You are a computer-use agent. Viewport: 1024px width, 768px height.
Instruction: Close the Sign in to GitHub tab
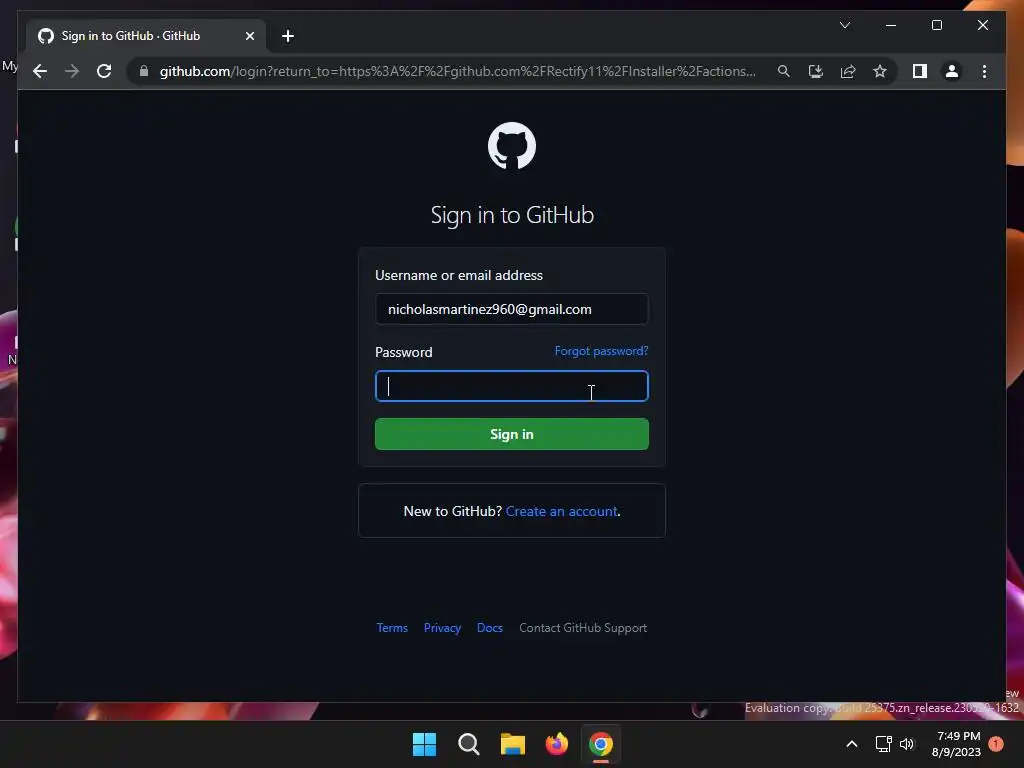tap(249, 36)
